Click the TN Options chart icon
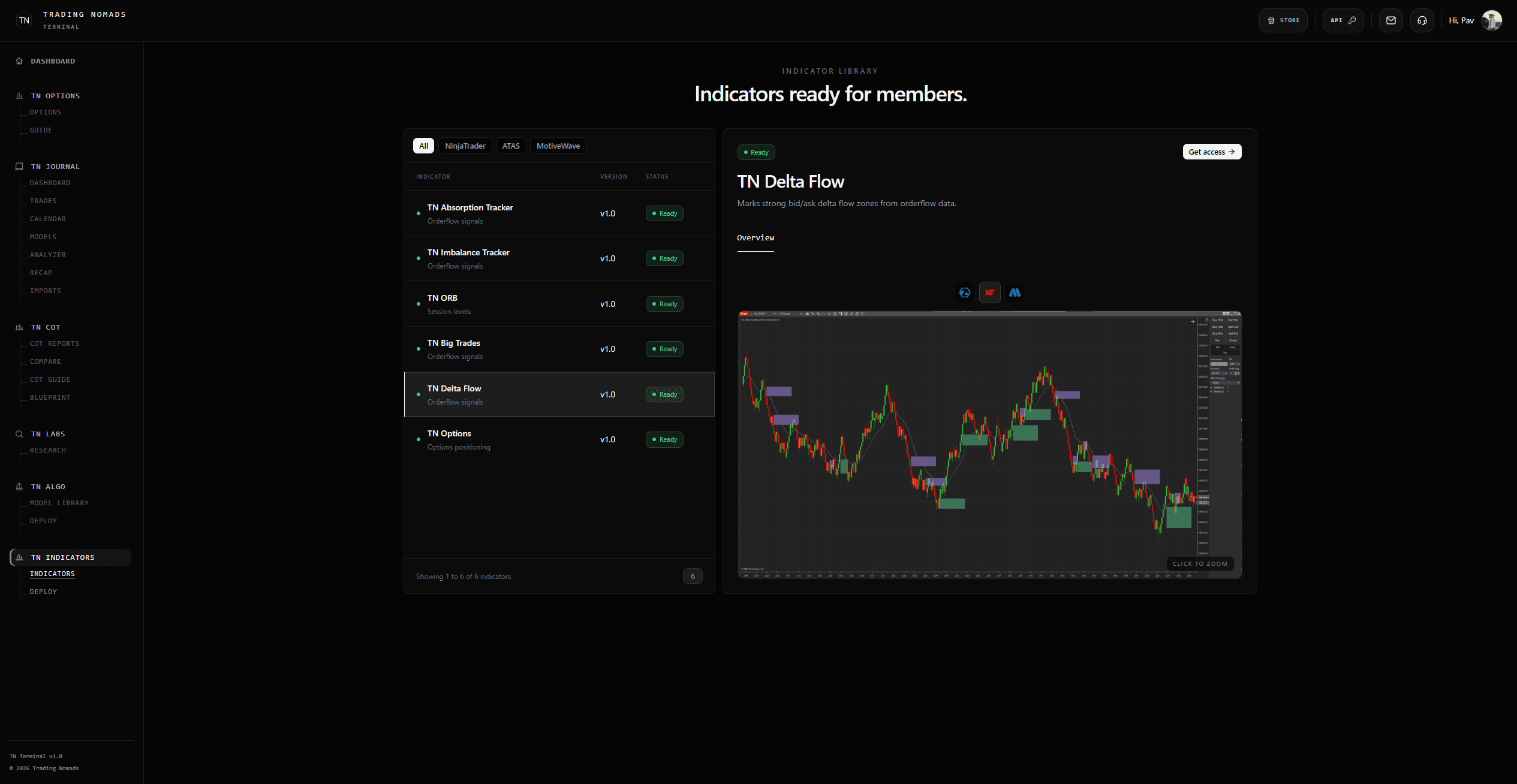Image resolution: width=1517 pixels, height=784 pixels. click(19, 96)
